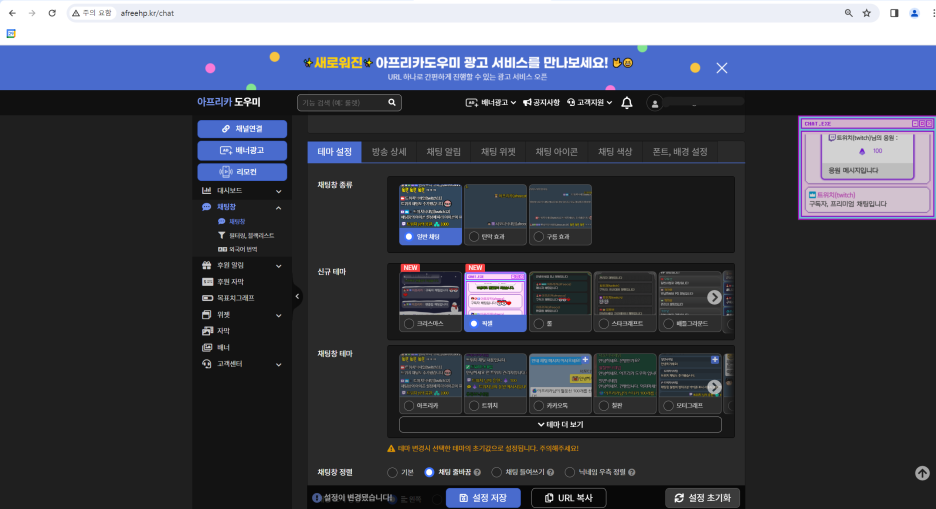The height and width of the screenshot is (509, 936).
Task: Open 공지사항 announcements link
Action: (541, 103)
